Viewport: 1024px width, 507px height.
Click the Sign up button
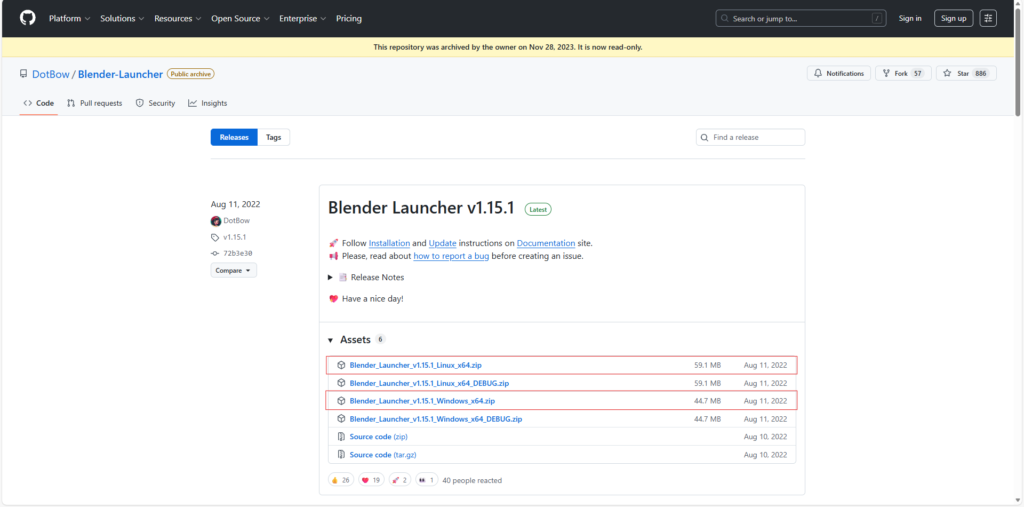pos(953,18)
